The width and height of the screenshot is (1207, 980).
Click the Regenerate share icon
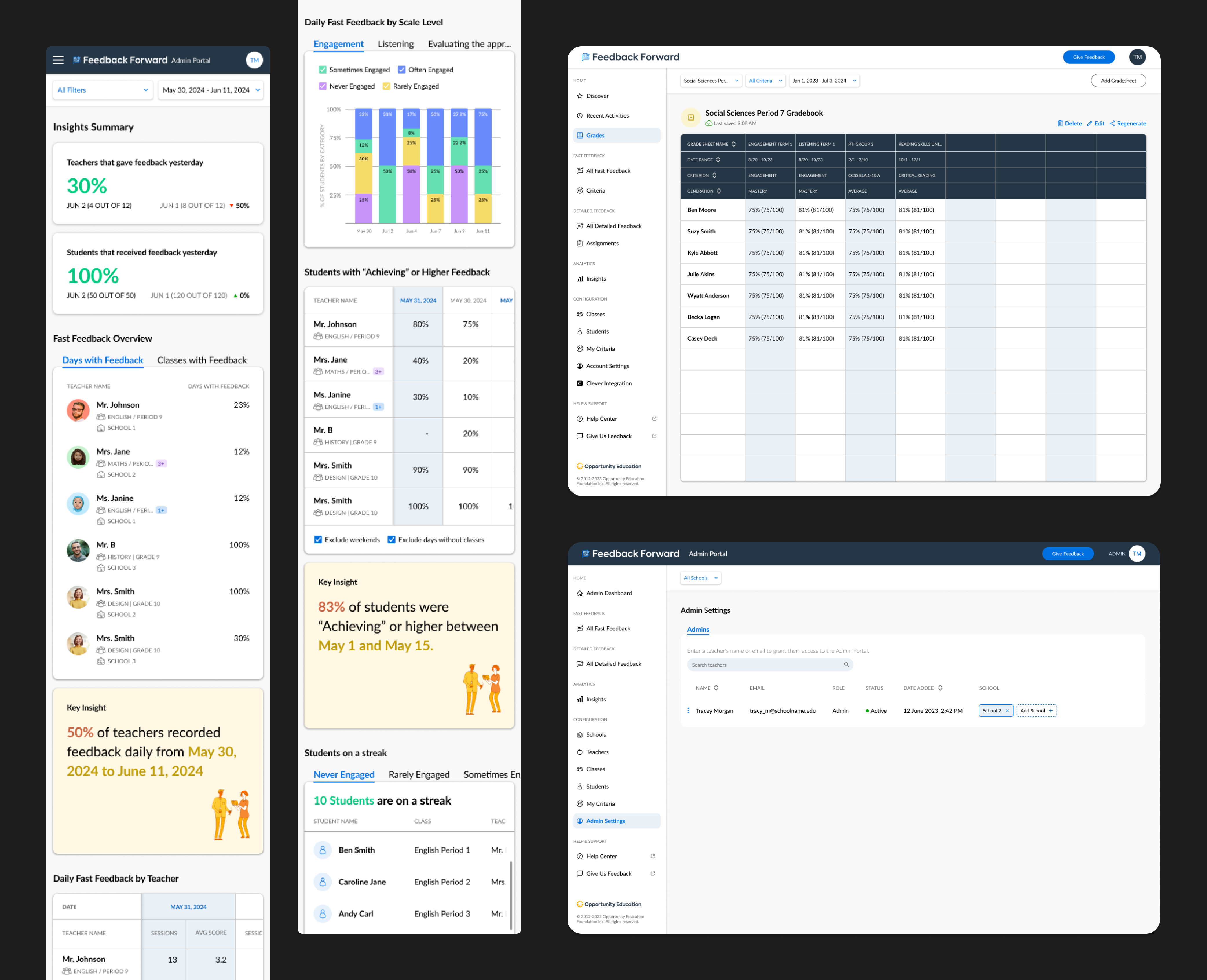coord(1112,124)
